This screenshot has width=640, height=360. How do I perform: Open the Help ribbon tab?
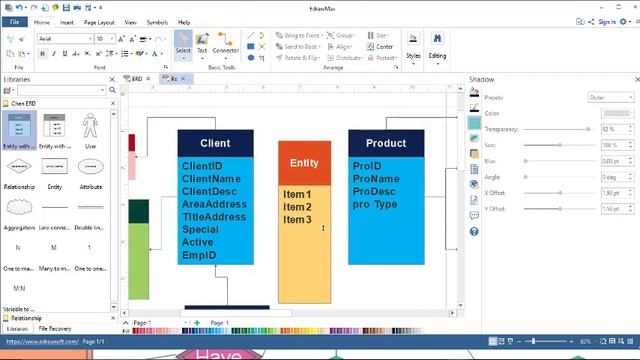pos(184,22)
